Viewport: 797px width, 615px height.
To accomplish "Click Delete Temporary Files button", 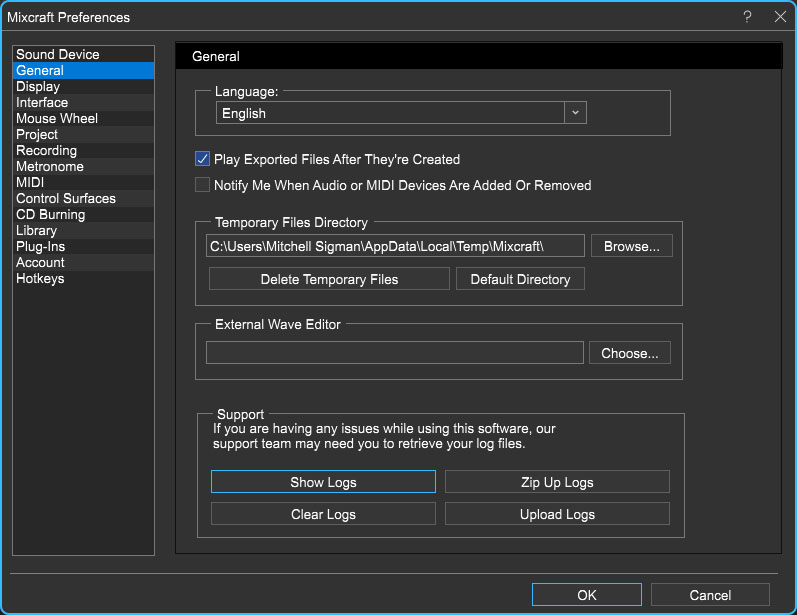I will click(329, 279).
